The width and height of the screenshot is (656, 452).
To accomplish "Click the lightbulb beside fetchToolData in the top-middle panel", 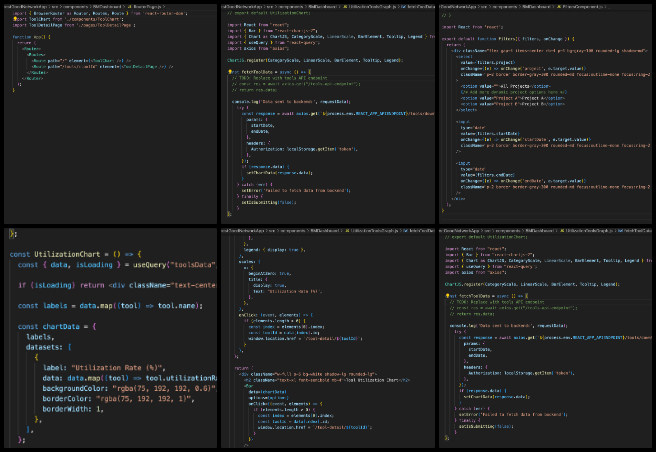I will (230, 72).
